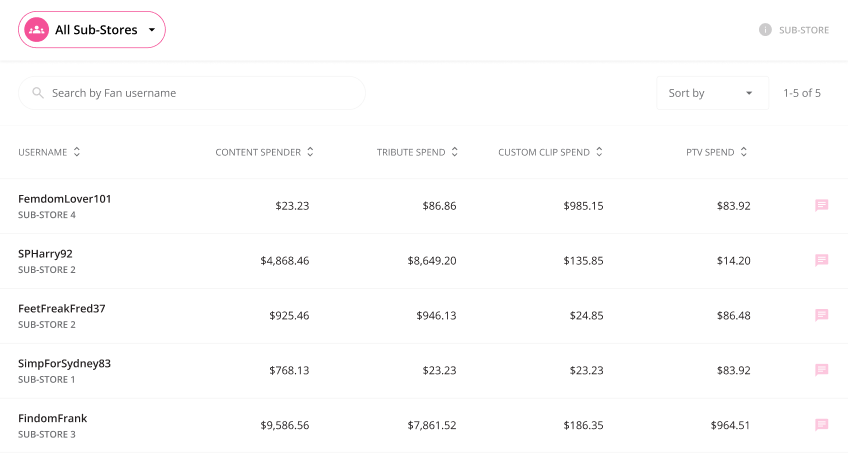
Task: Open message icon for FemdomLover101 row
Action: [x=822, y=205]
